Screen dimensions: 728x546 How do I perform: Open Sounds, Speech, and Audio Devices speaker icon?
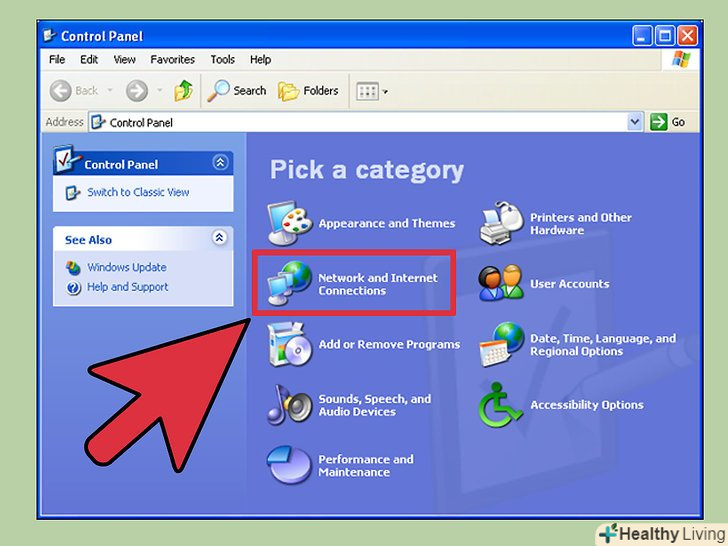(290, 405)
